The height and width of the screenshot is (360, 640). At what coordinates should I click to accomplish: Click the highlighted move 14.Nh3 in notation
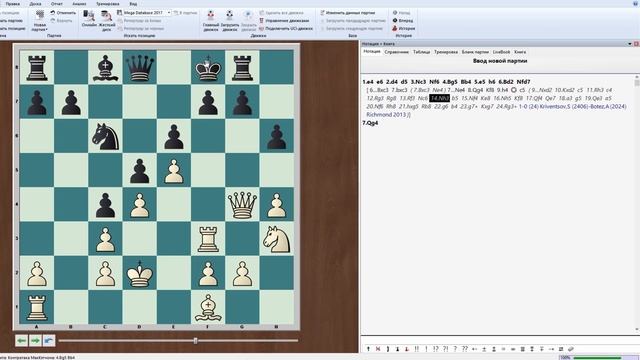(x=439, y=98)
